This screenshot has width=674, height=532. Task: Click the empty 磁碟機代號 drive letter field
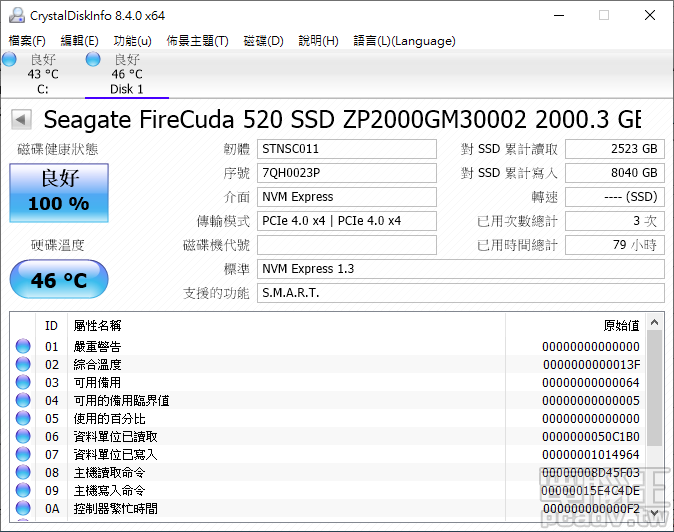[x=347, y=245]
